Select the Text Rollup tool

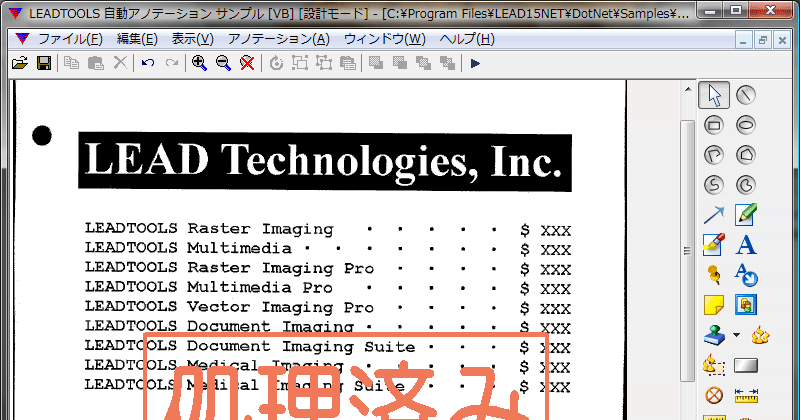coord(745,275)
